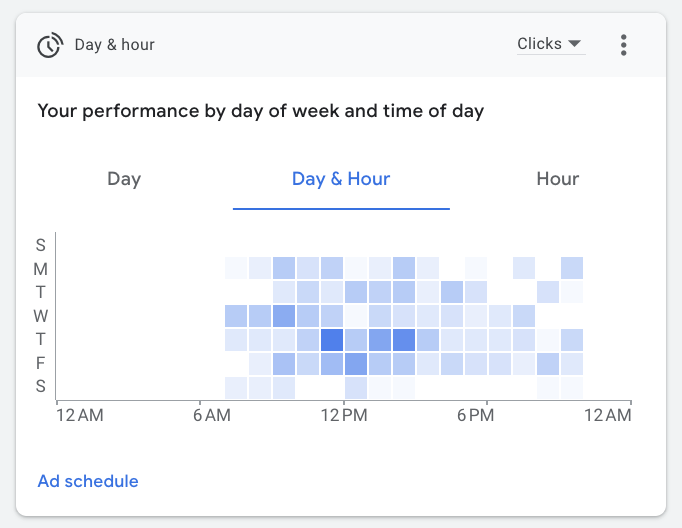The height and width of the screenshot is (528, 682).
Task: Click the 12 PM label on time axis
Action: pyautogui.click(x=343, y=414)
